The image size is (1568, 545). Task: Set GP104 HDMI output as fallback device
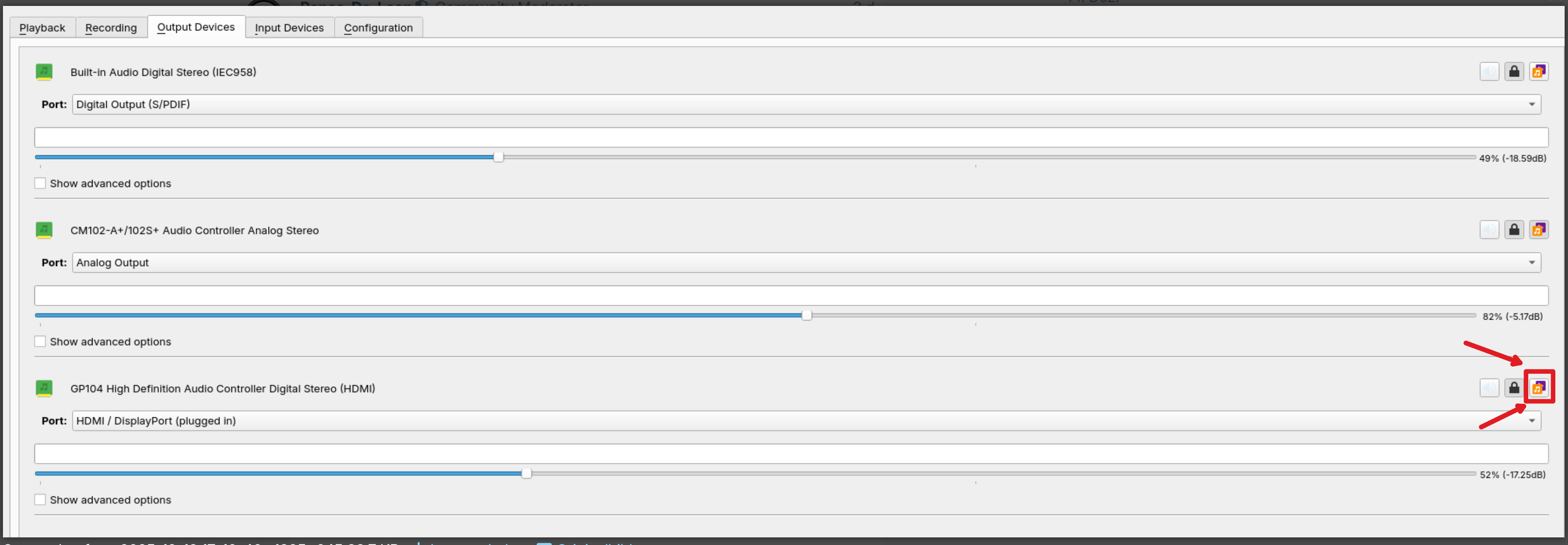coord(1538,388)
